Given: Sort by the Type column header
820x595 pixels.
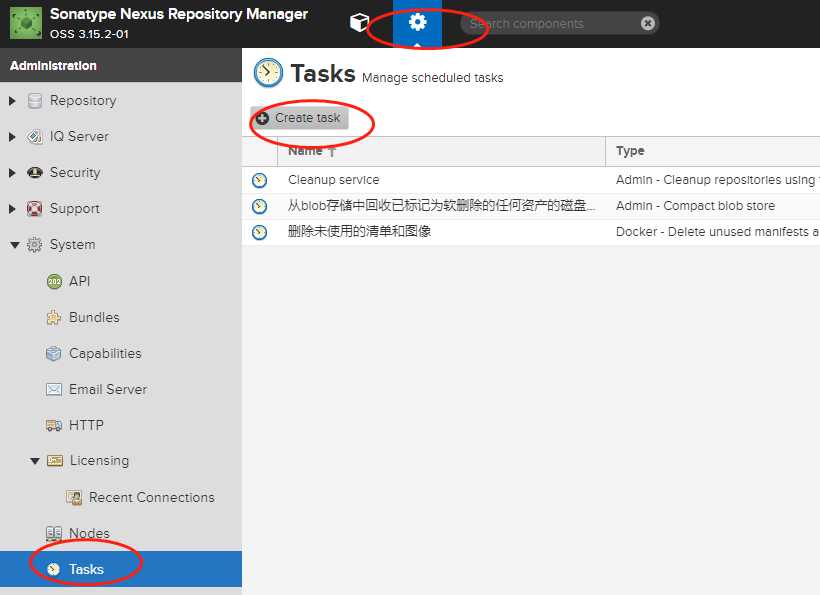Looking at the screenshot, I should pos(713,151).
